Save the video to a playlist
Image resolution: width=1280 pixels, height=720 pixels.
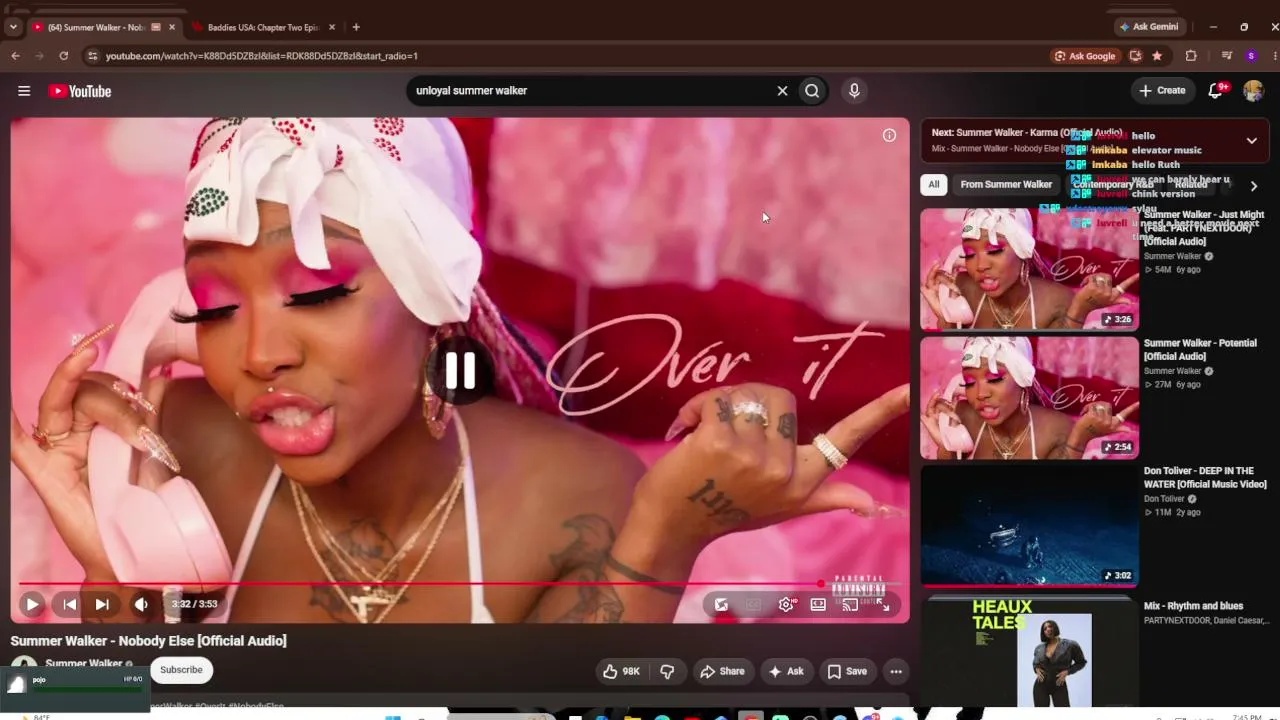click(847, 671)
